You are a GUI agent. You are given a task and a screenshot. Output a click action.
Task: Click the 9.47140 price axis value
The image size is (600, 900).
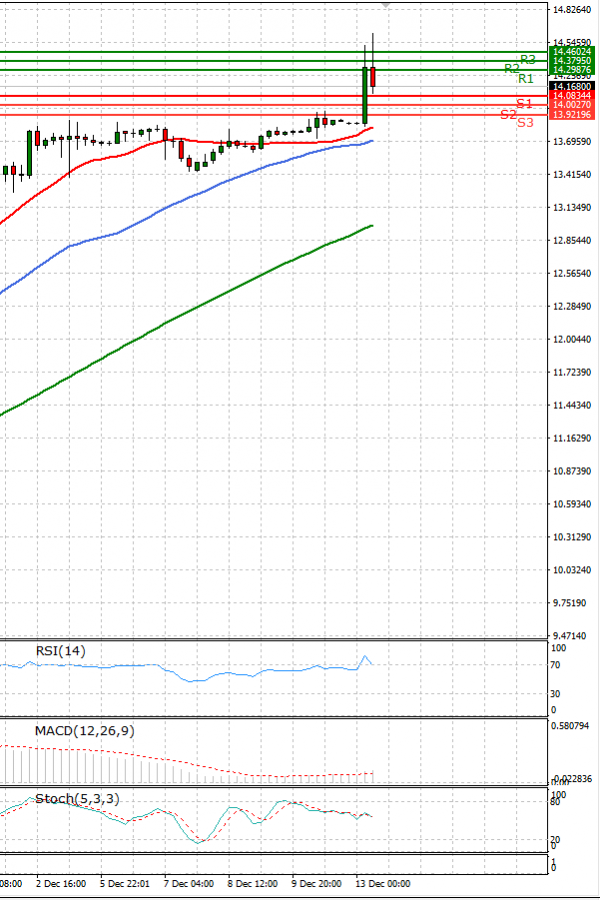tap(570, 636)
